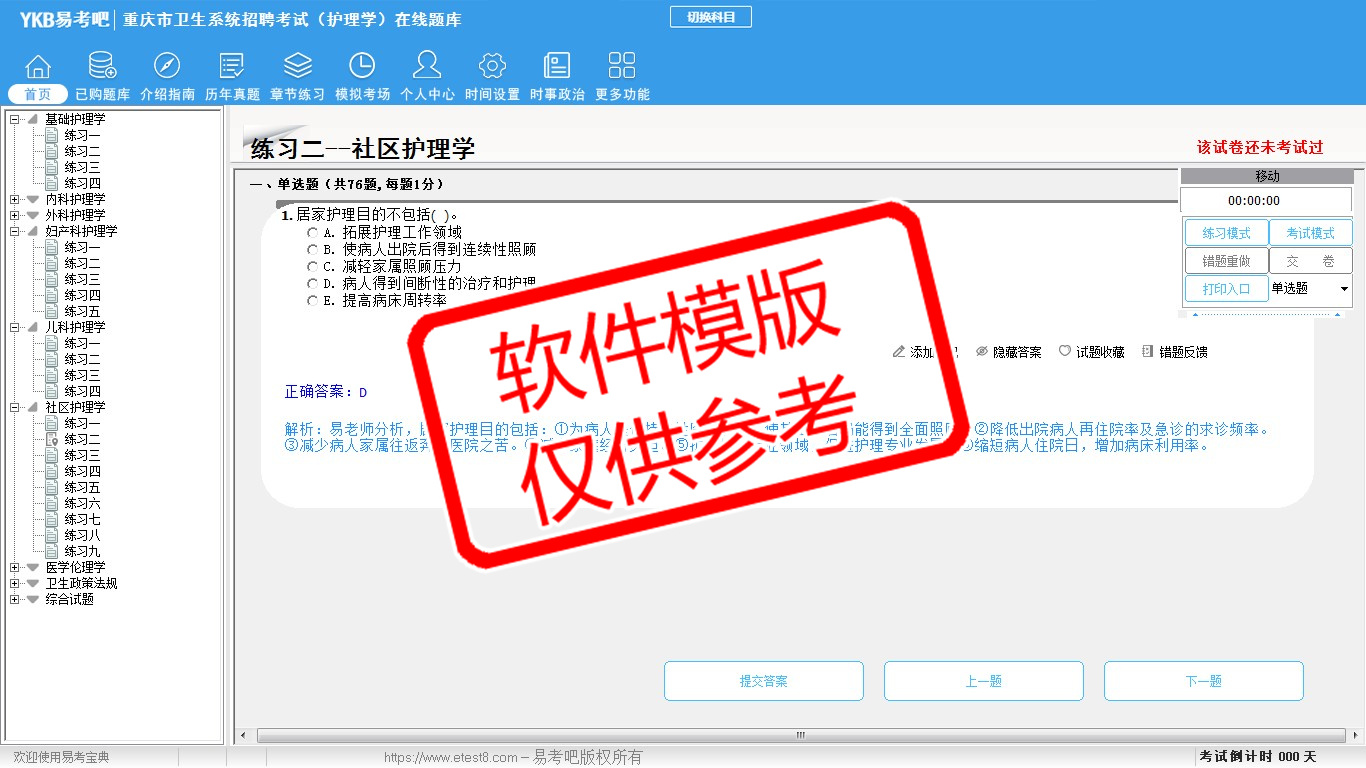Open the 已购题库 database icon
The image size is (1366, 768).
pyautogui.click(x=102, y=67)
